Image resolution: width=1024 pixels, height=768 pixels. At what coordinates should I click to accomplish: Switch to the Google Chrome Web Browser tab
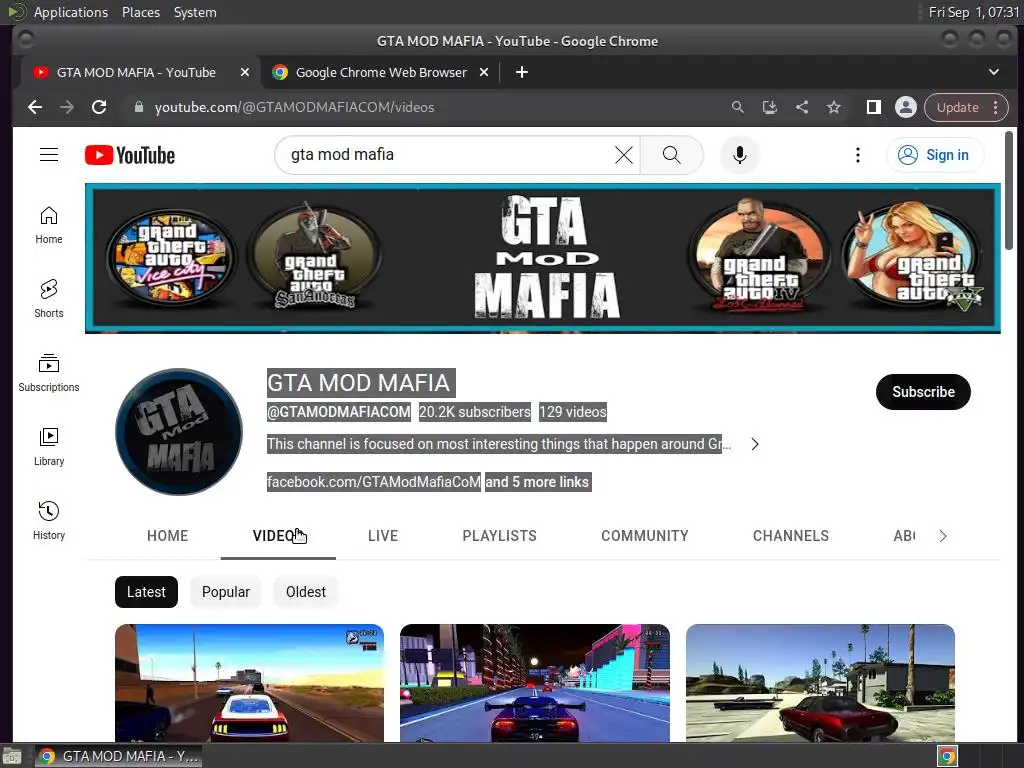pos(381,72)
